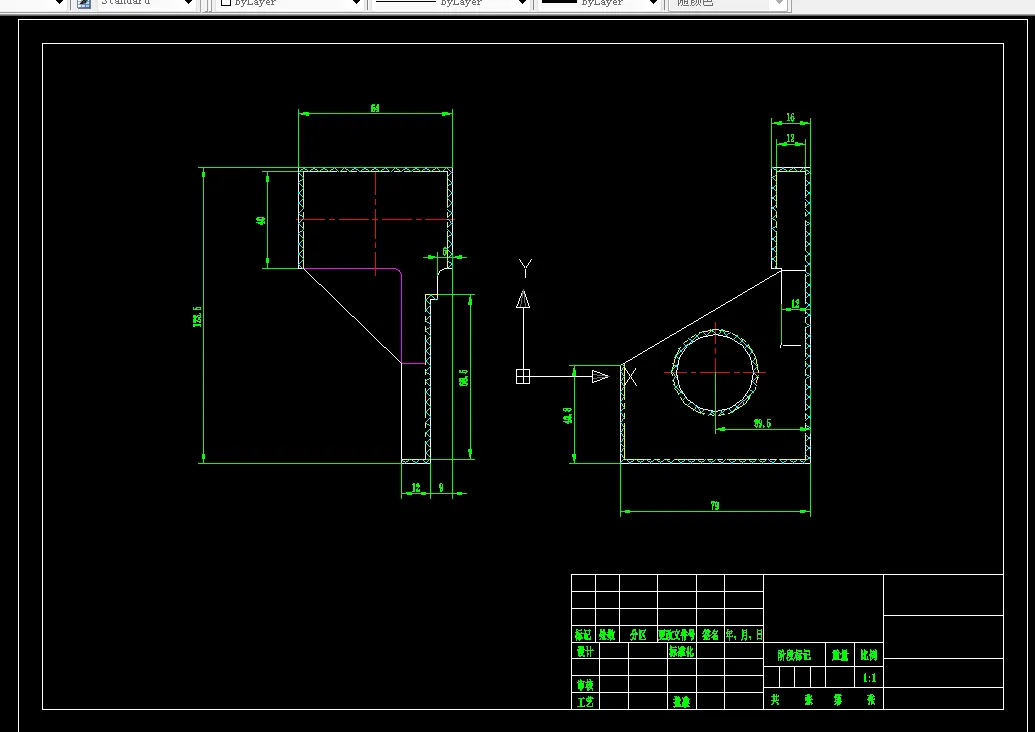Select the 16 dimension at top right
Screen dimensions: 1035x732
(790, 117)
